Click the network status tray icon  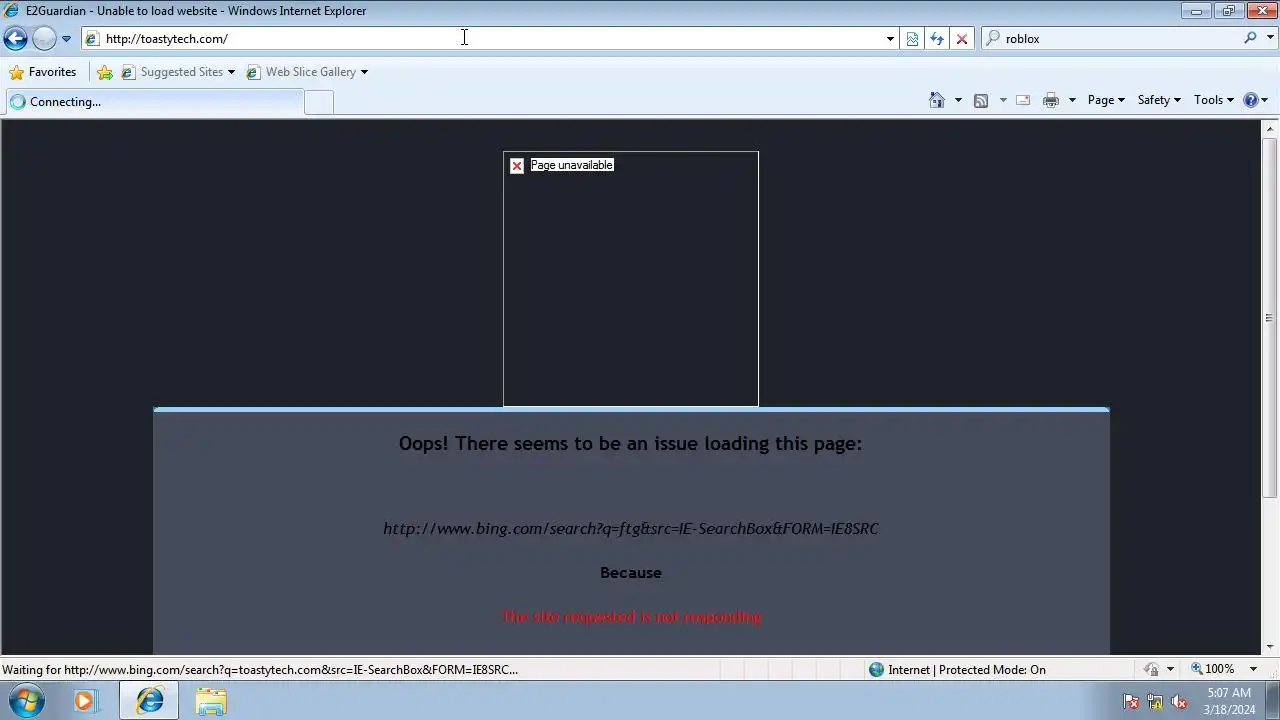click(1155, 702)
